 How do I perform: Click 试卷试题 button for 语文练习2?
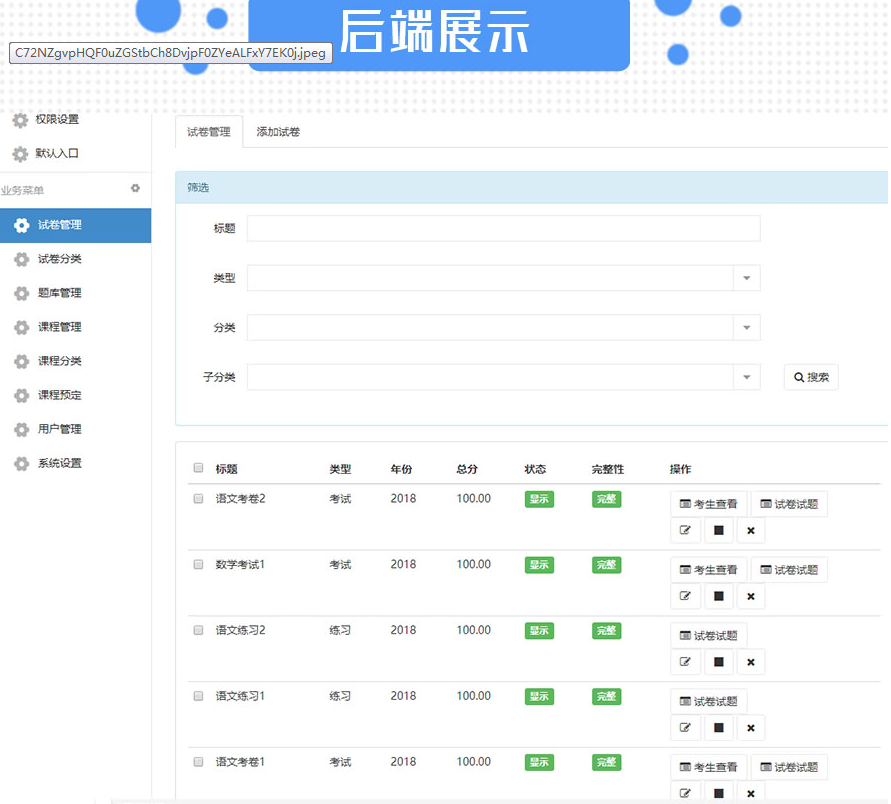(x=708, y=636)
